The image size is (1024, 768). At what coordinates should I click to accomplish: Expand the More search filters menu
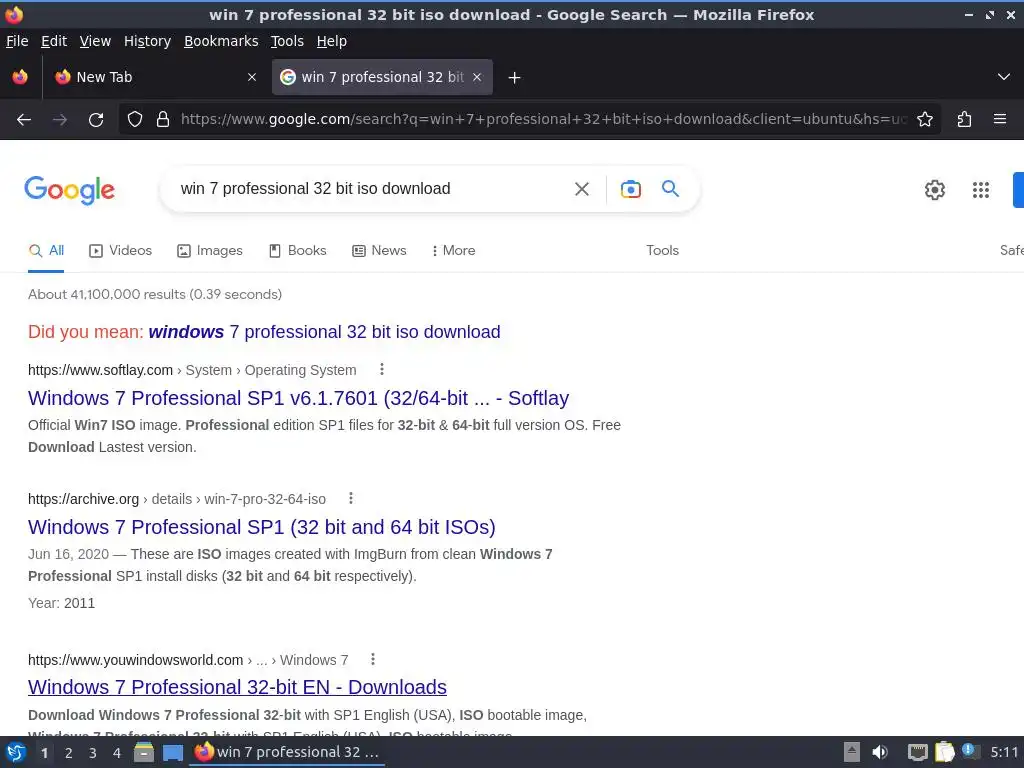click(x=454, y=250)
